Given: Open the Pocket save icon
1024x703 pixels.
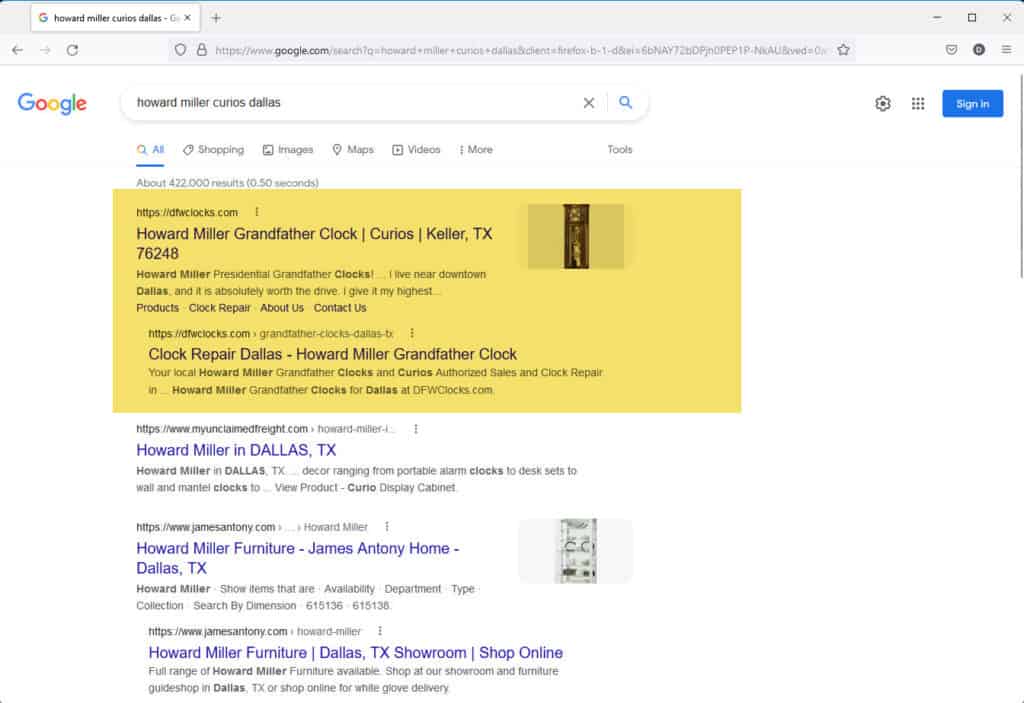Looking at the screenshot, I should coord(952,50).
